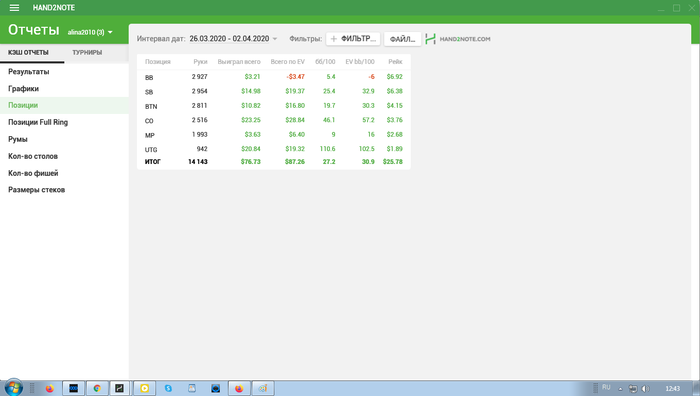Click the 110.6 bb/100 value for UTG

click(327, 149)
